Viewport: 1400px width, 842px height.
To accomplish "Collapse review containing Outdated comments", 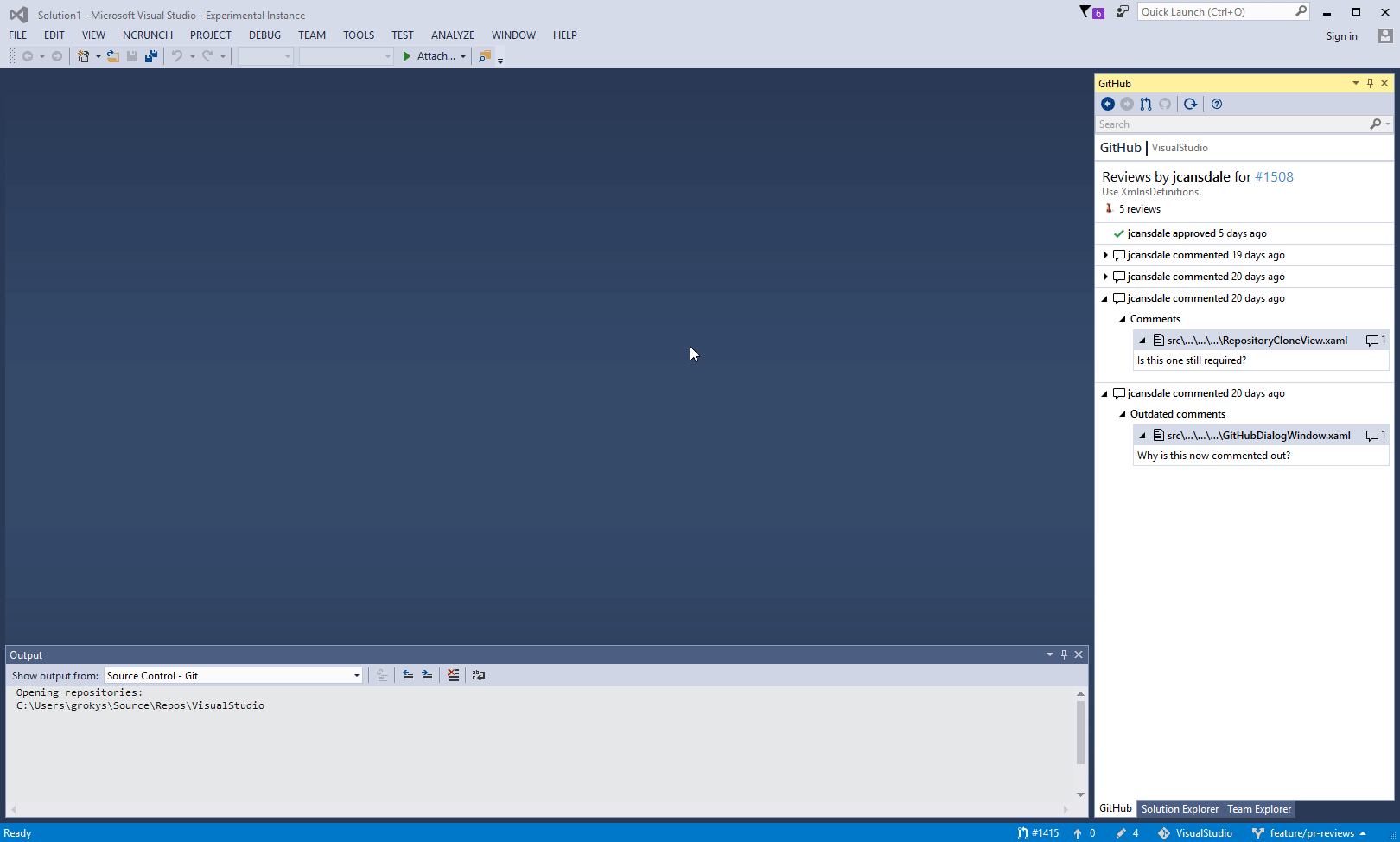I will (1105, 393).
